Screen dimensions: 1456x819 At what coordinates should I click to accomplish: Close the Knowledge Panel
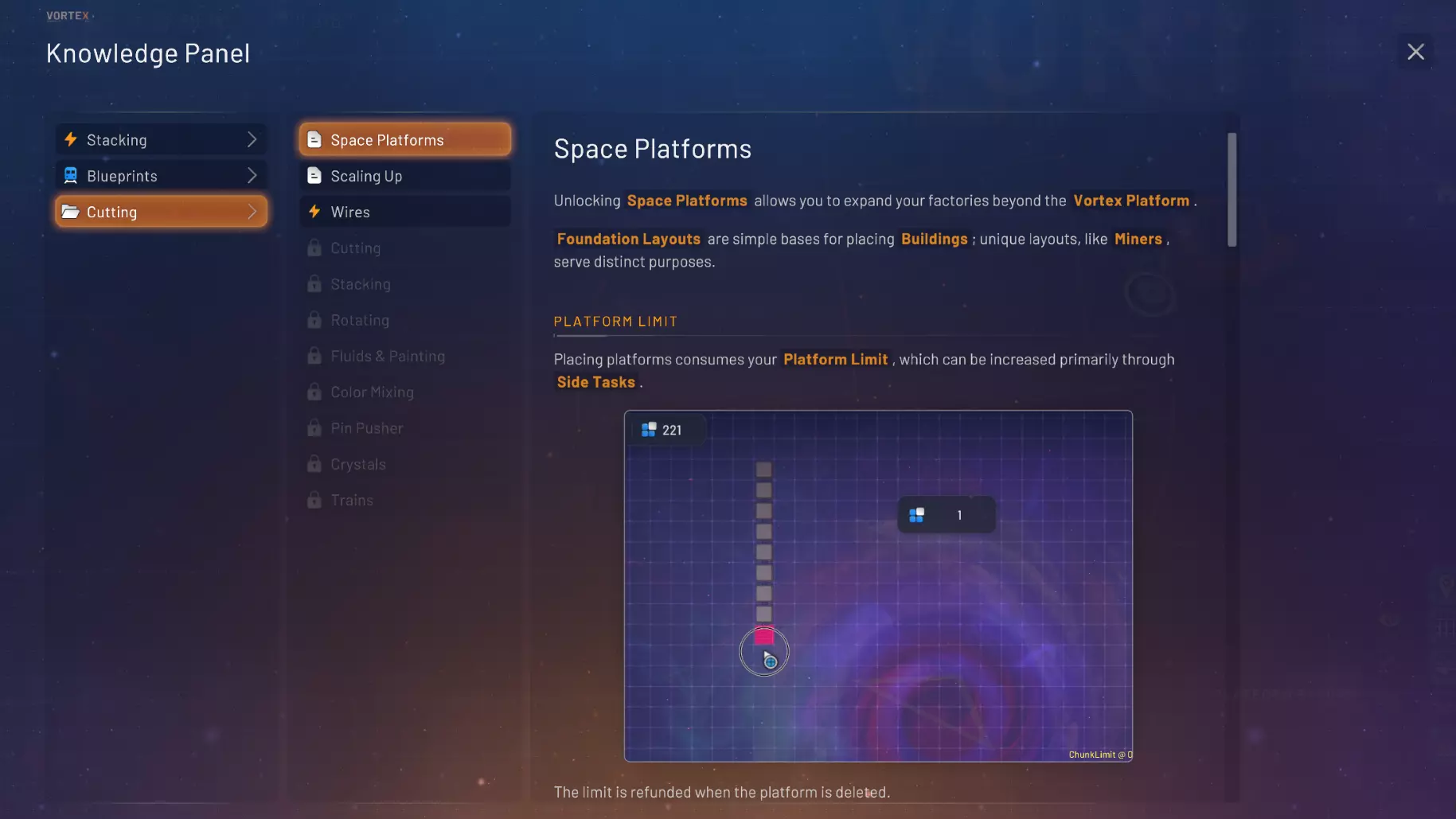tap(1415, 52)
